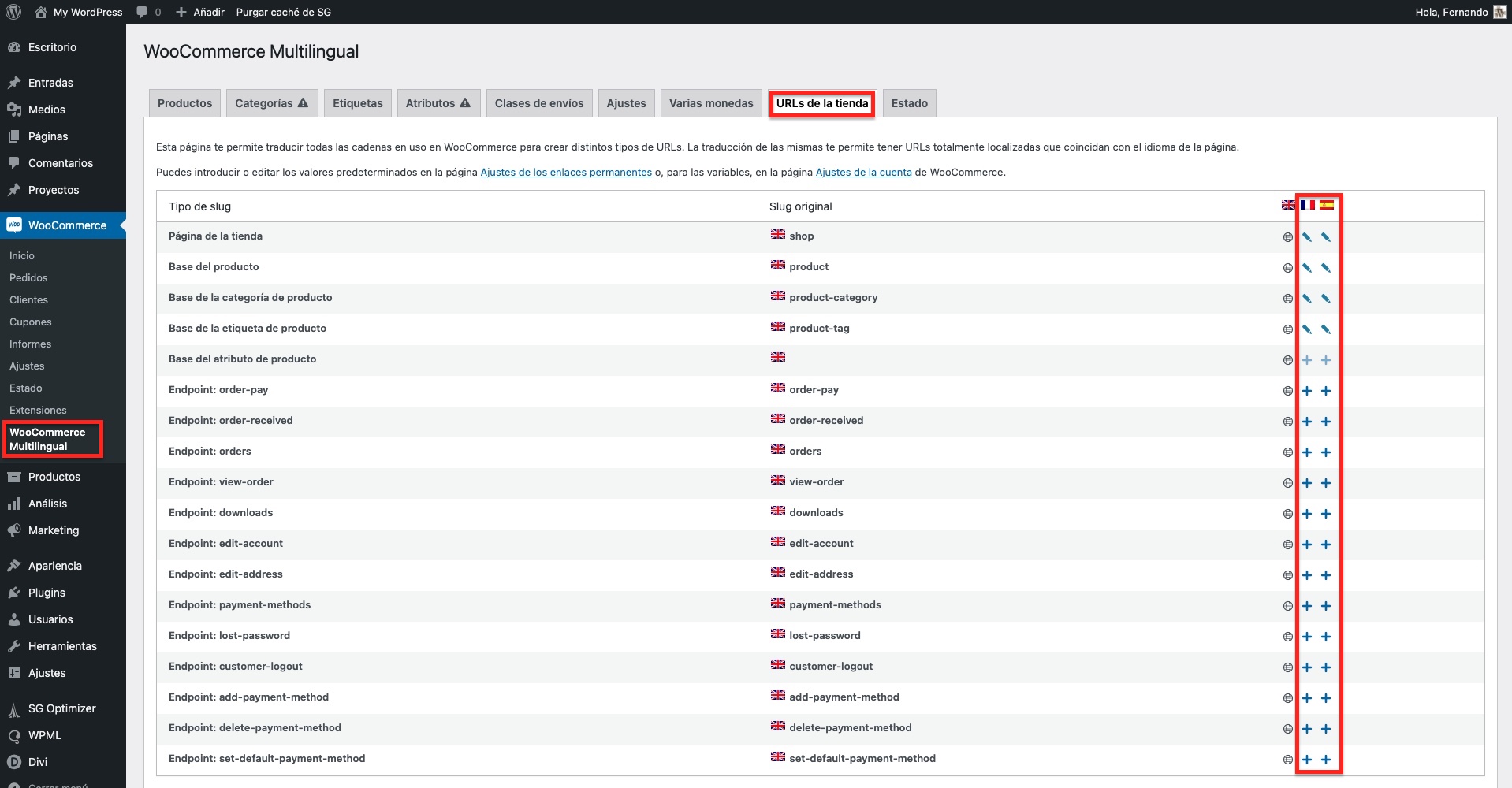Add Spanish translation for lost-password endpoint
The height and width of the screenshot is (788, 1512).
1325,637
